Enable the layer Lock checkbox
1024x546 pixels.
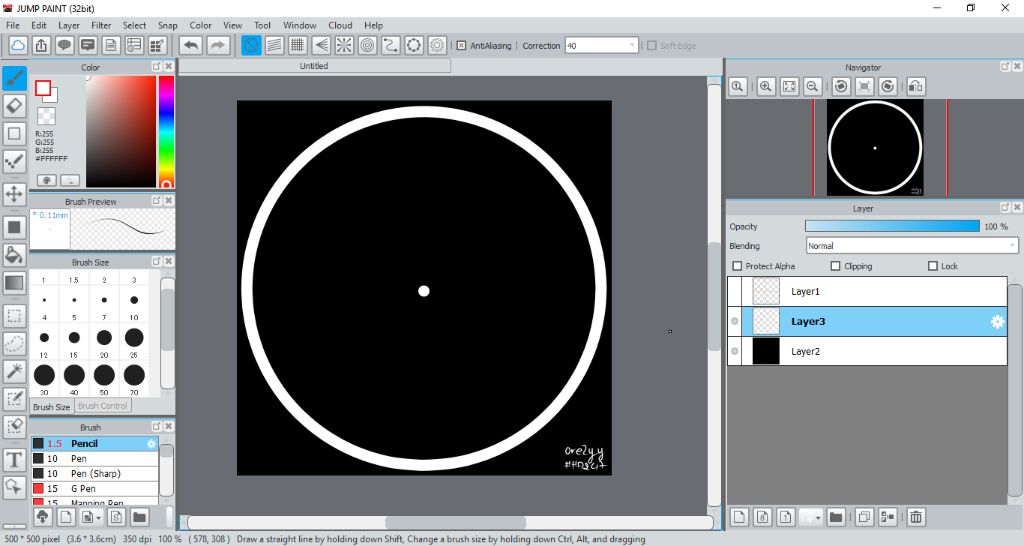tap(933, 266)
